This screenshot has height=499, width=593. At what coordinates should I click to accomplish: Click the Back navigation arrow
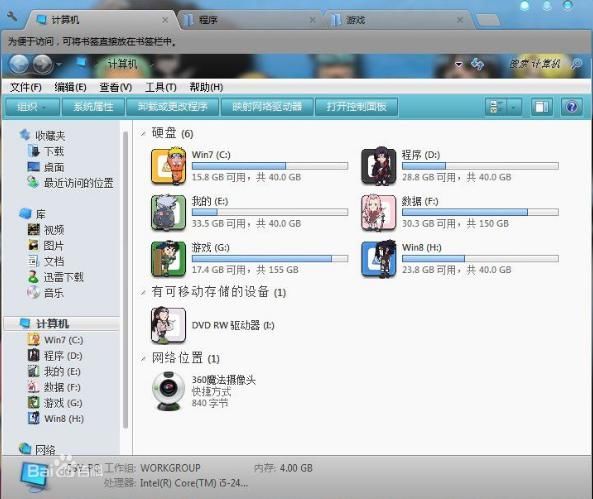(19, 64)
